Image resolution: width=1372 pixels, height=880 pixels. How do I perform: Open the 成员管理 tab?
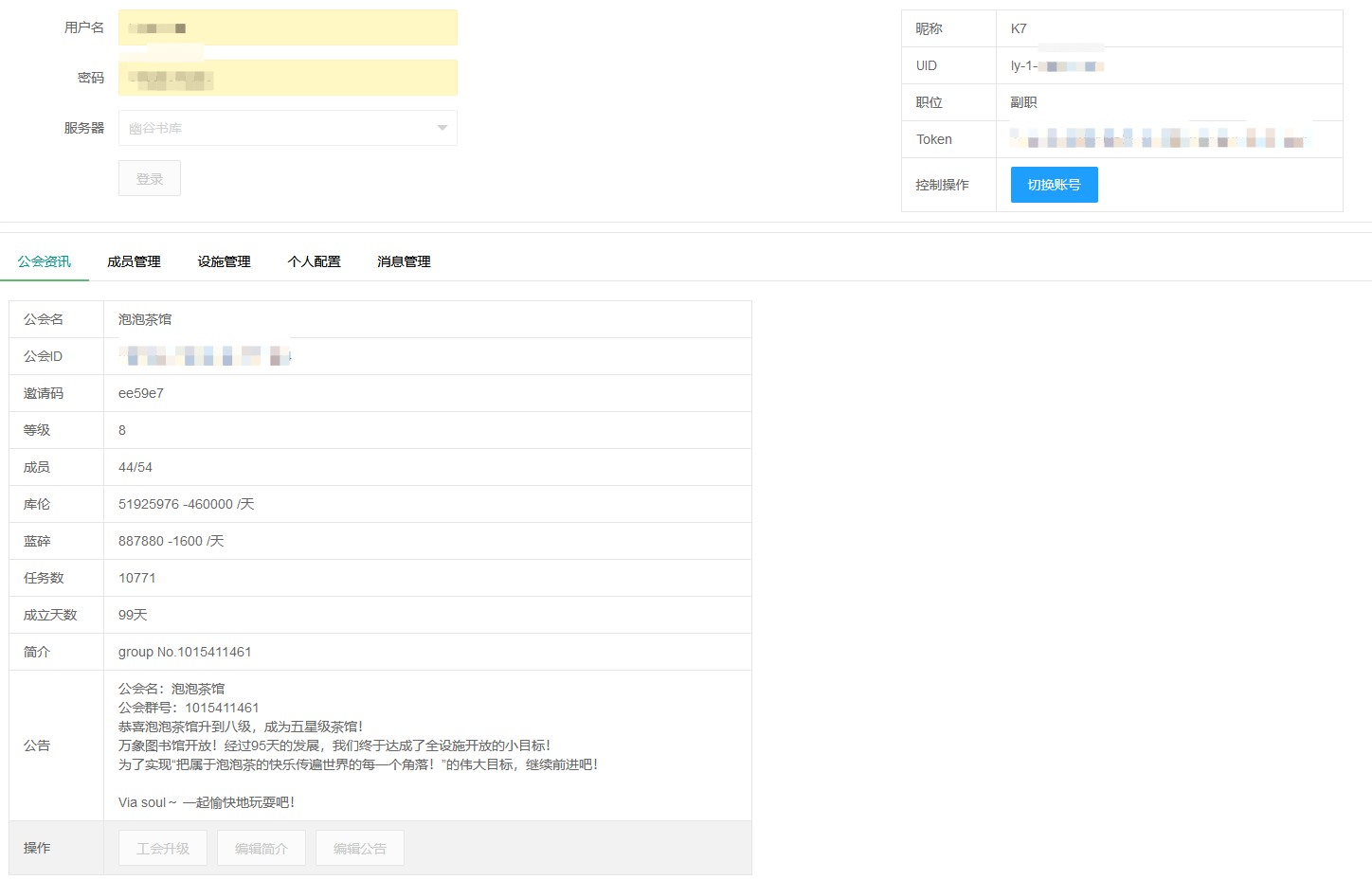pos(134,261)
